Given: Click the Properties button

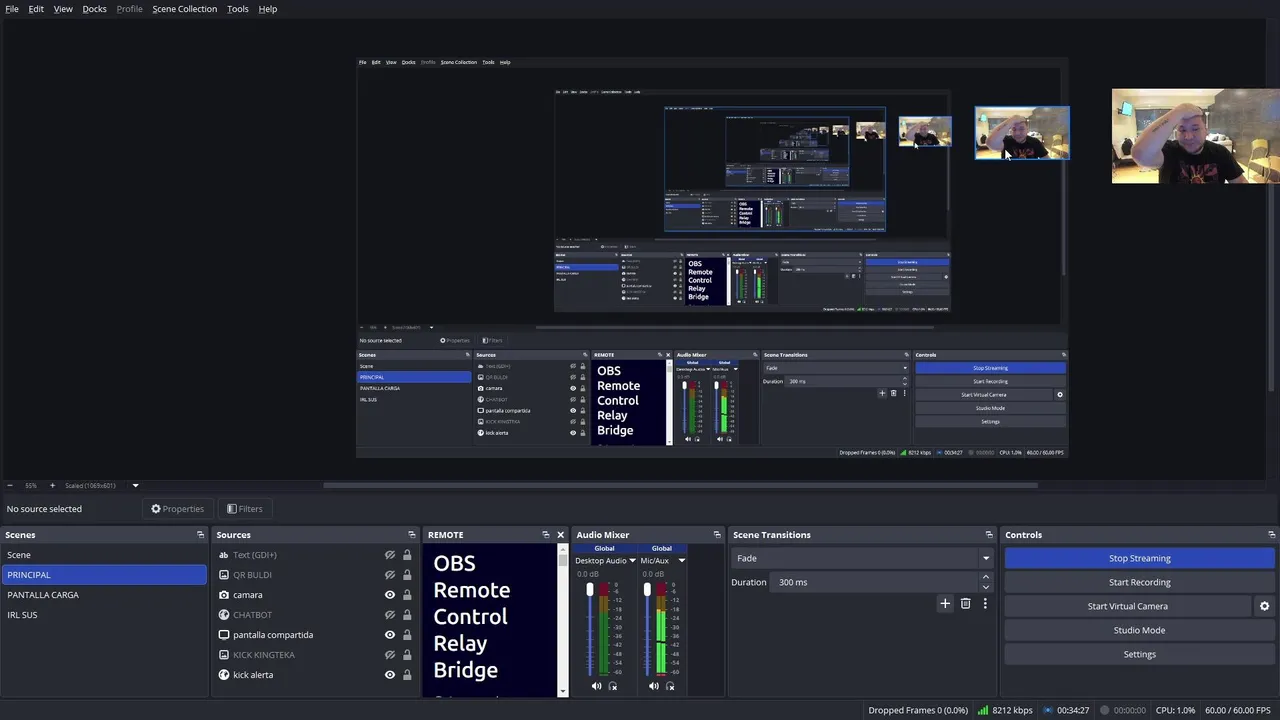Looking at the screenshot, I should [177, 509].
